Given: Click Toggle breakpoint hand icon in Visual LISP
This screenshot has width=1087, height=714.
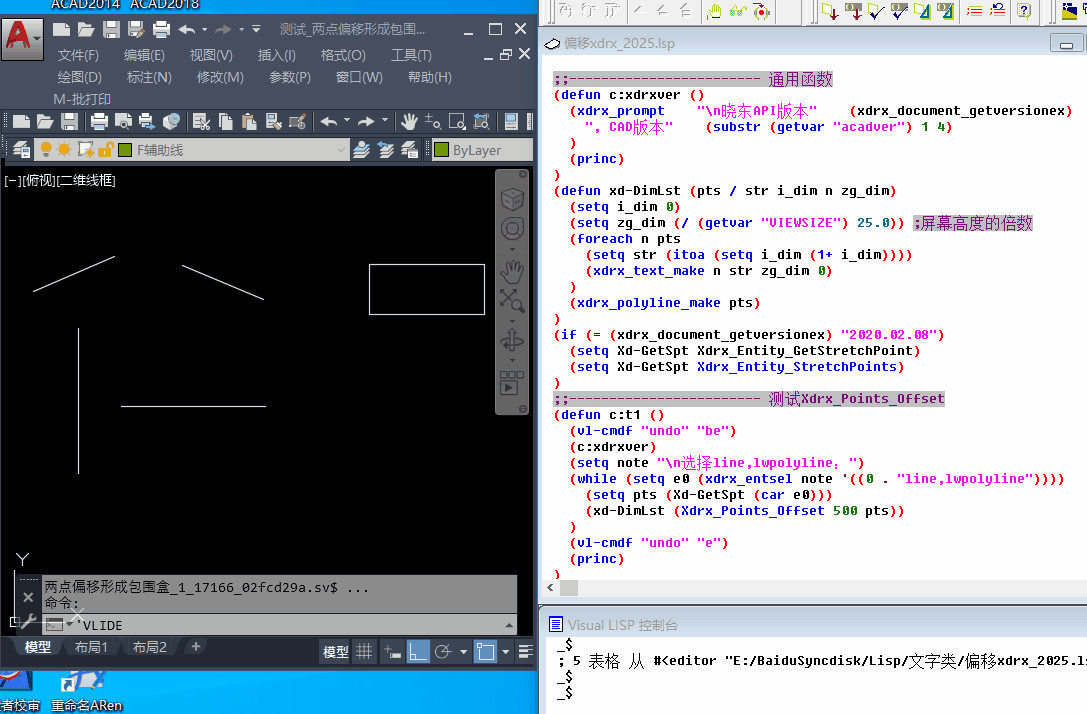Looking at the screenshot, I should point(714,10).
